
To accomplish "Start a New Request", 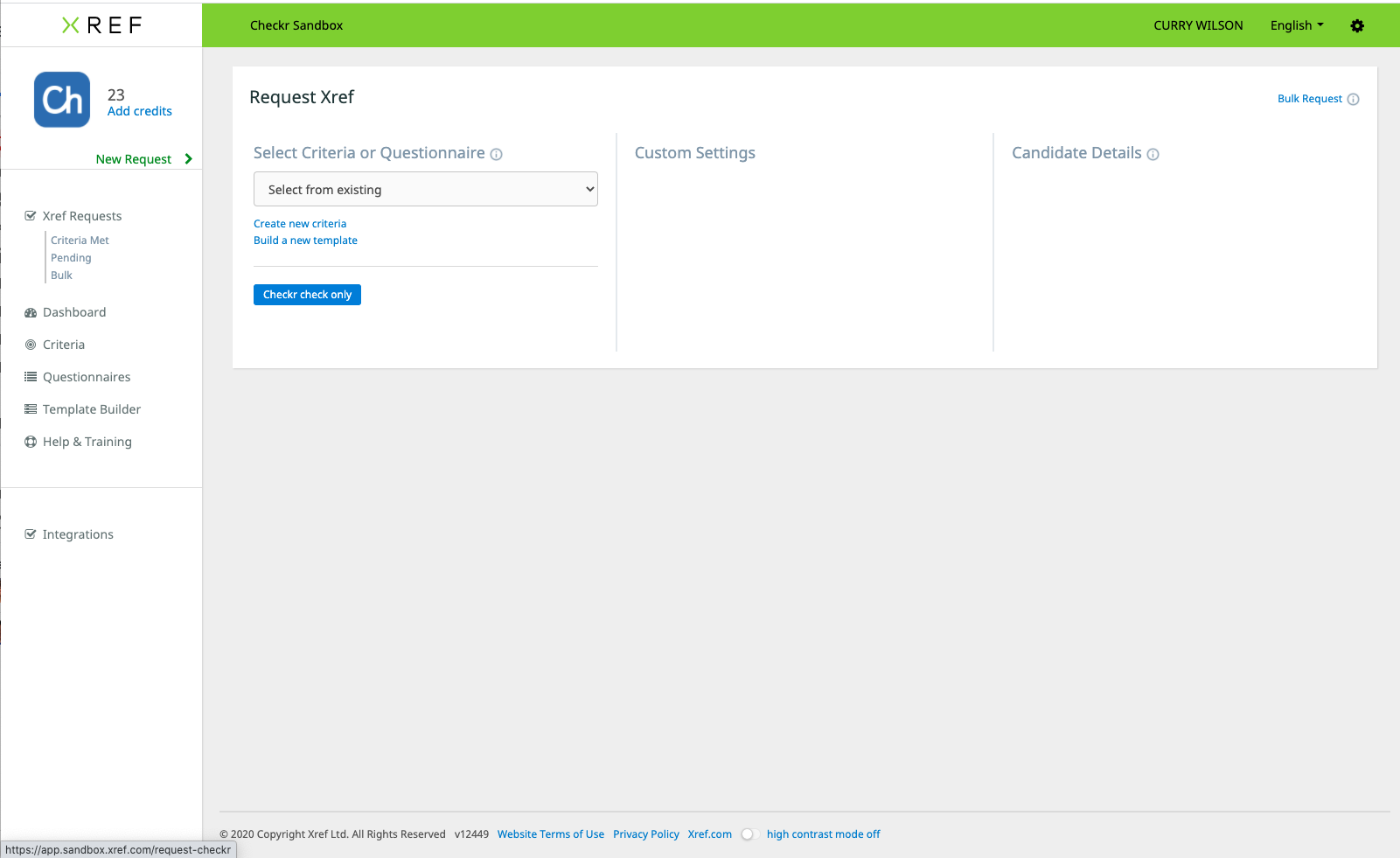I will [134, 159].
